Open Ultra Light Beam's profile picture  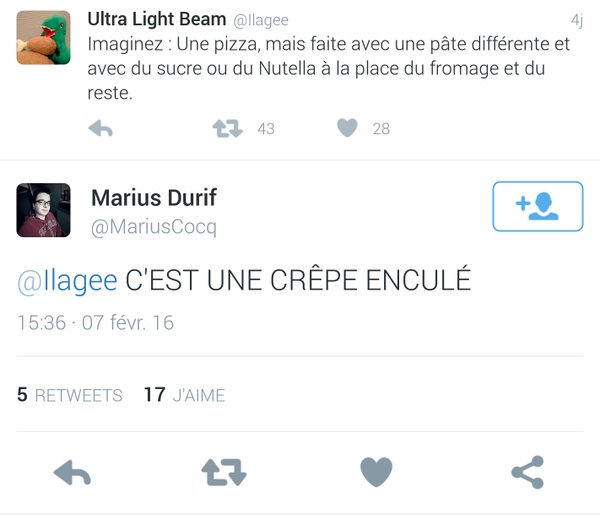point(43,38)
